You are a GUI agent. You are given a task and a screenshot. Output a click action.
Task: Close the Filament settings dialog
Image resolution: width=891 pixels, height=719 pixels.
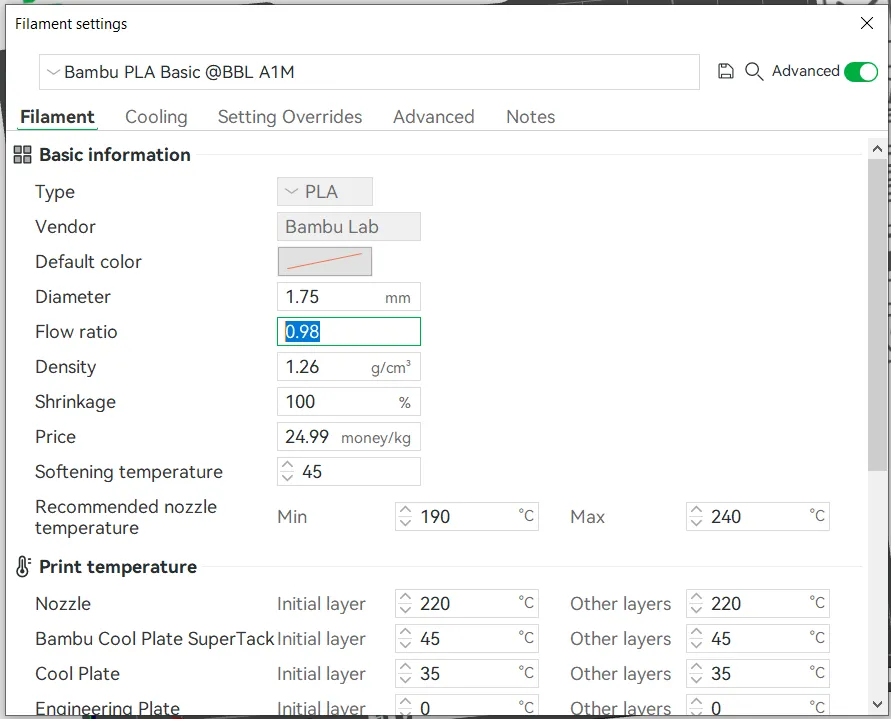866,23
